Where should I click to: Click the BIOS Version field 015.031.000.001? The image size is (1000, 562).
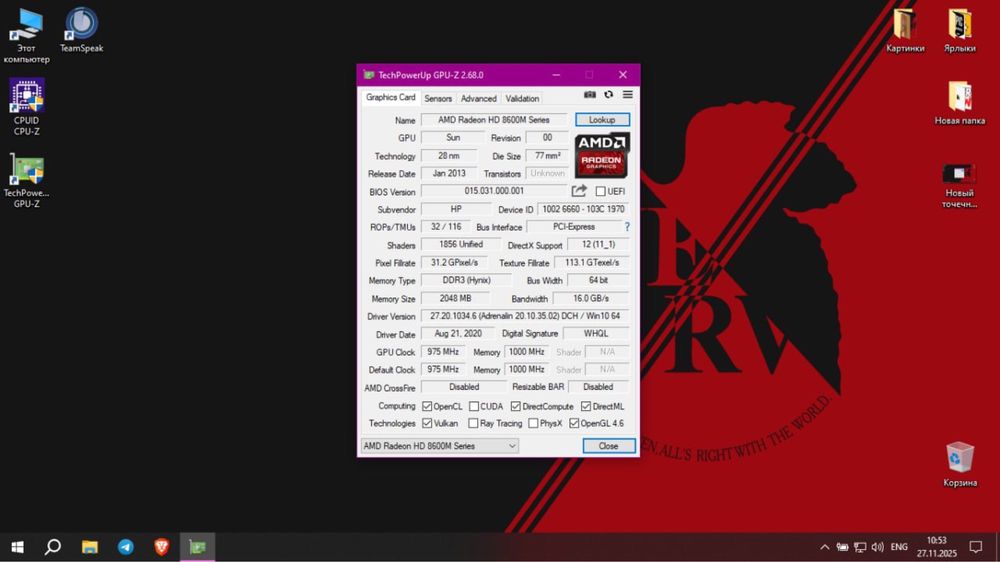pos(494,191)
